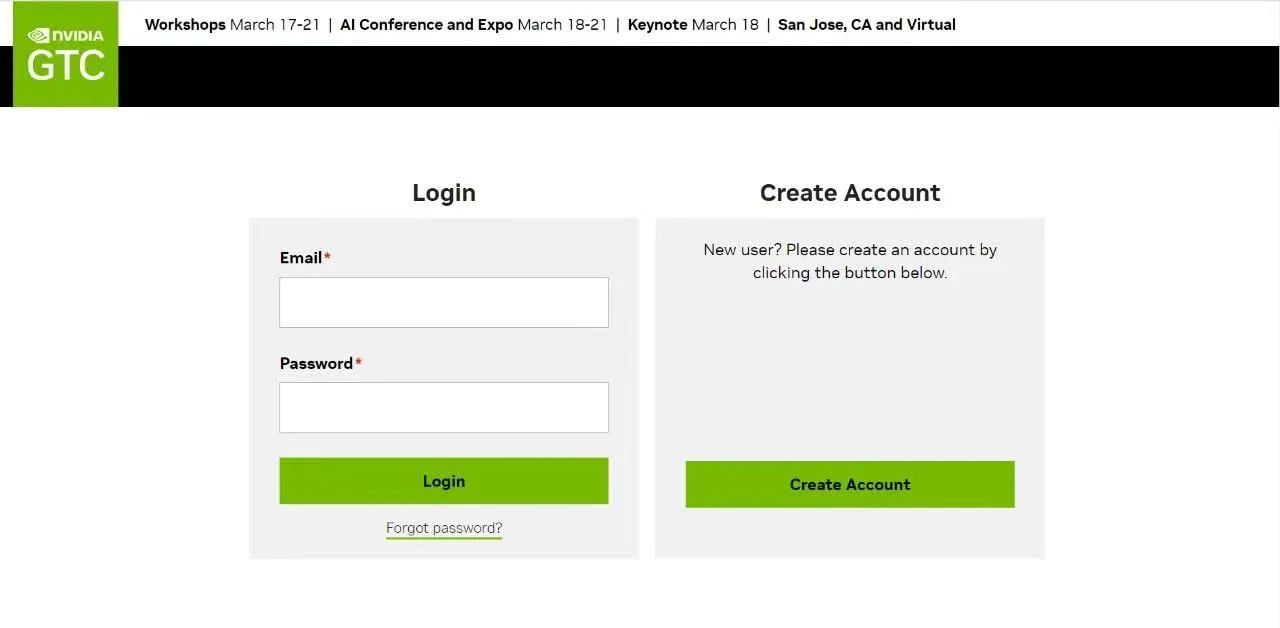The width and height of the screenshot is (1280, 628).
Task: Select San Jose, CA and Virtual text
Action: tap(867, 24)
